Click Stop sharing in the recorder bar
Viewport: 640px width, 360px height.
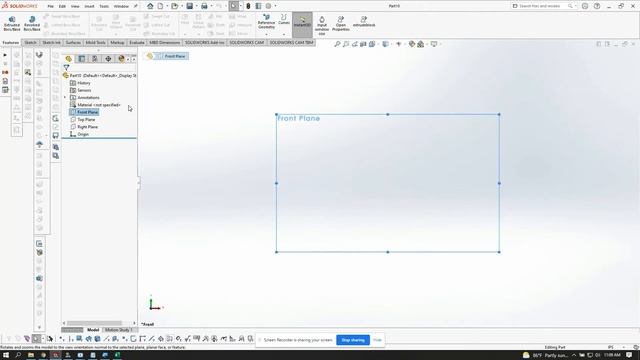(x=353, y=340)
